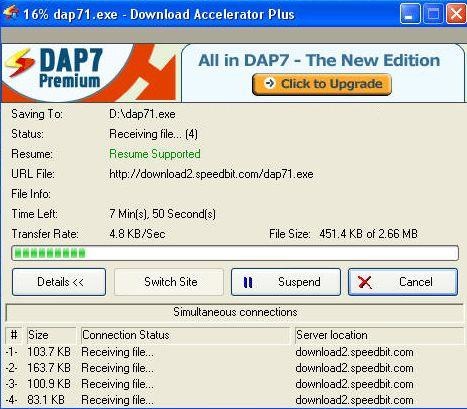Screen dimensions: 467x409
Task: Click the Size column header
Action: (x=51, y=335)
